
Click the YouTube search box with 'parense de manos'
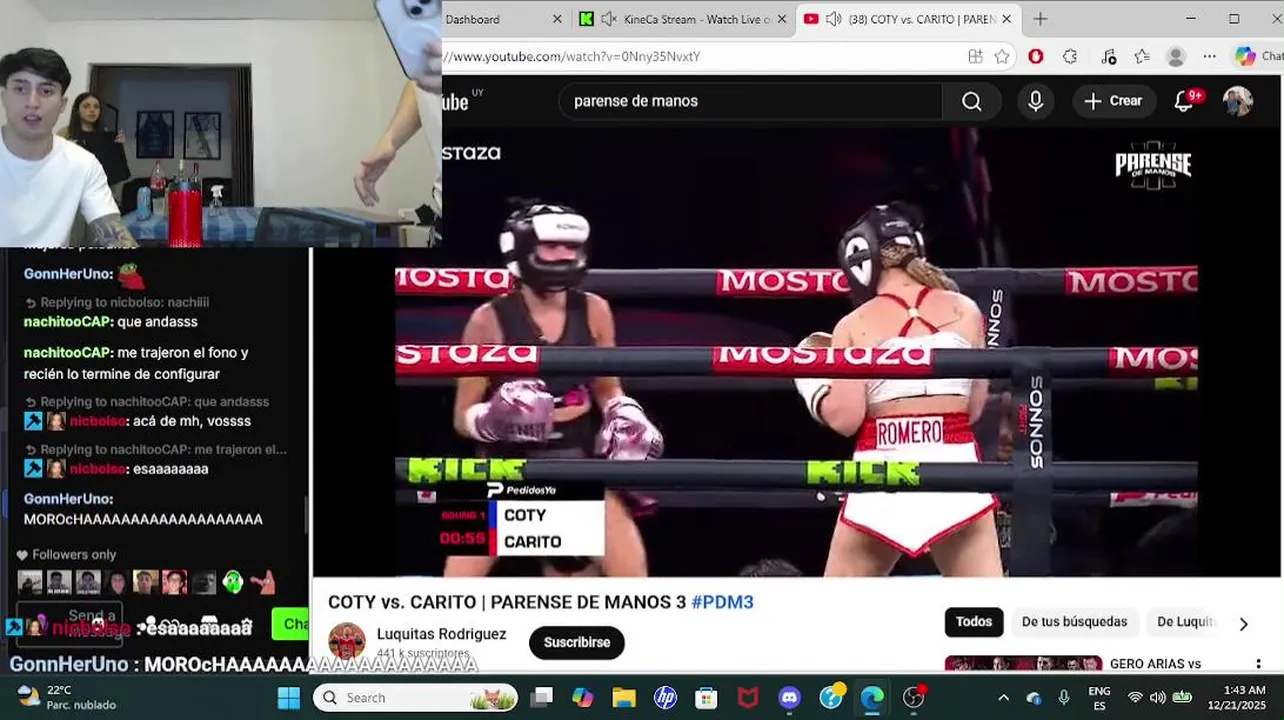[750, 101]
